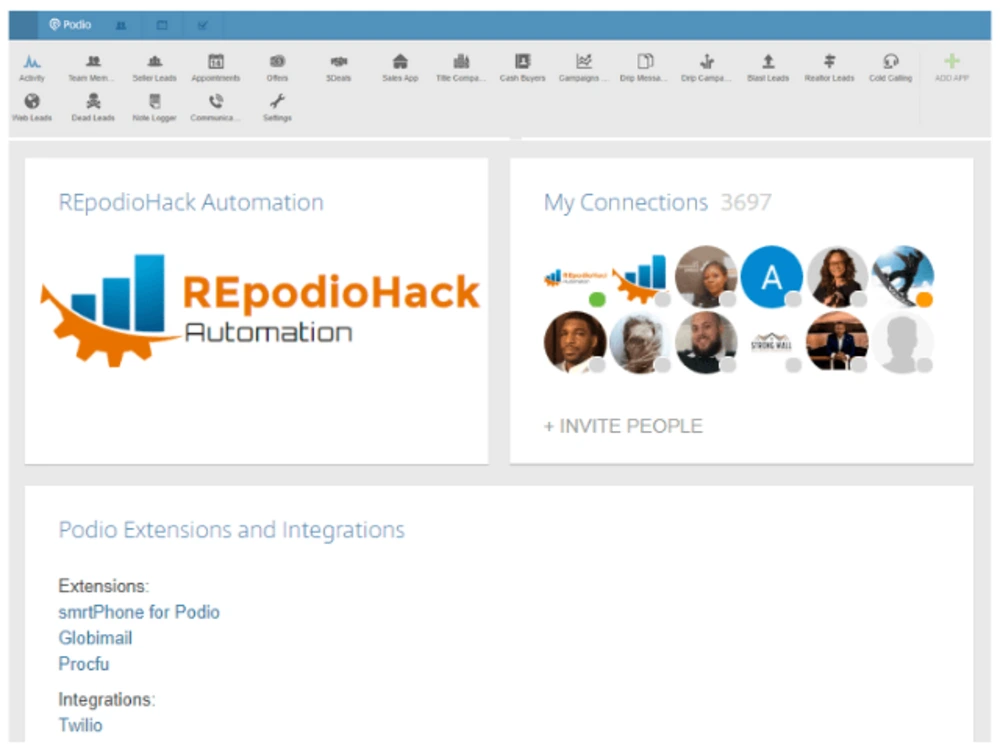Click the Podio Extensions and Integrations heading
Screen dimensions: 1000x750
[x=232, y=530]
